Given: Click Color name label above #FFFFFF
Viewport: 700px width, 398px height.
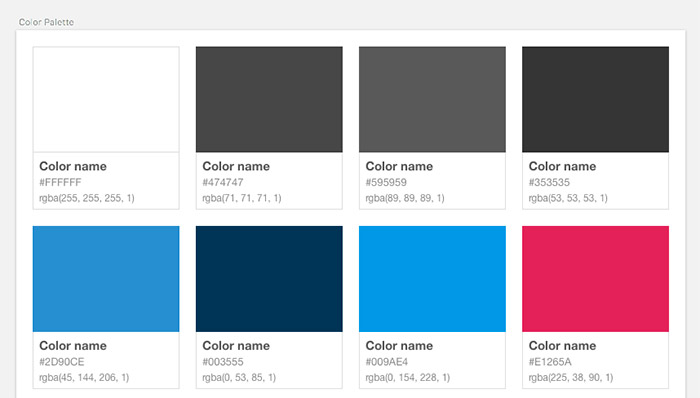Looking at the screenshot, I should 73,166.
